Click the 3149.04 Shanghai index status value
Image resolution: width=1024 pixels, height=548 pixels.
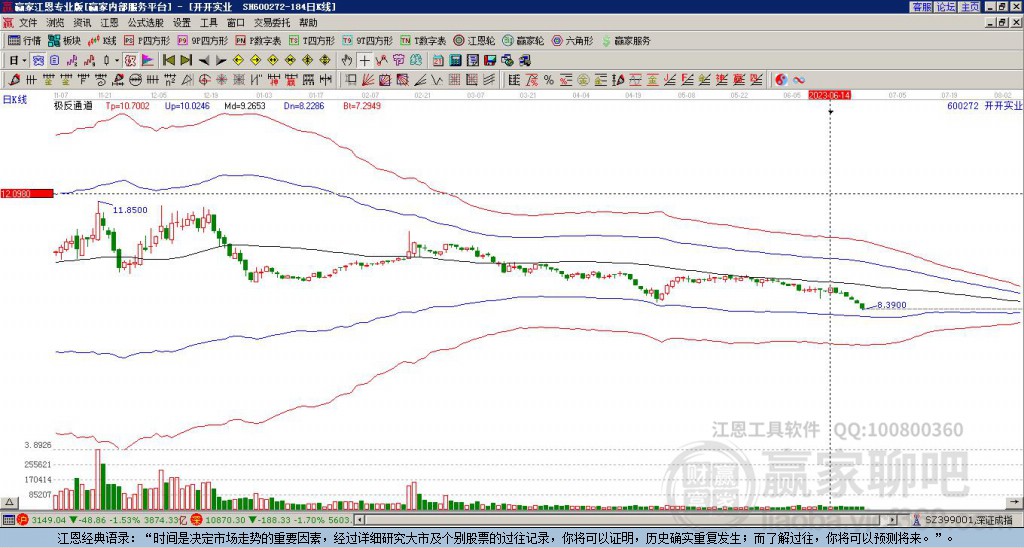click(49, 520)
